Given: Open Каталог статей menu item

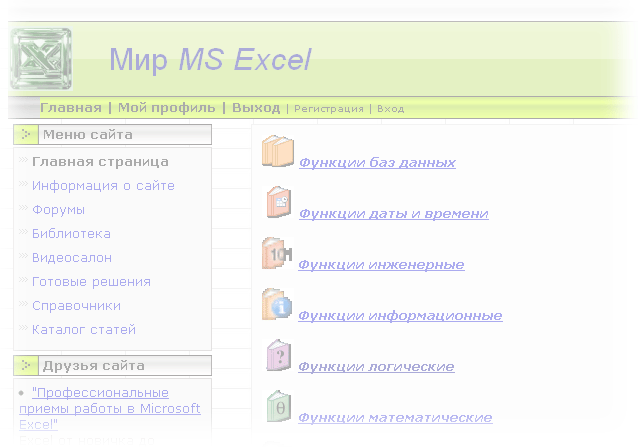Looking at the screenshot, I should 84,329.
